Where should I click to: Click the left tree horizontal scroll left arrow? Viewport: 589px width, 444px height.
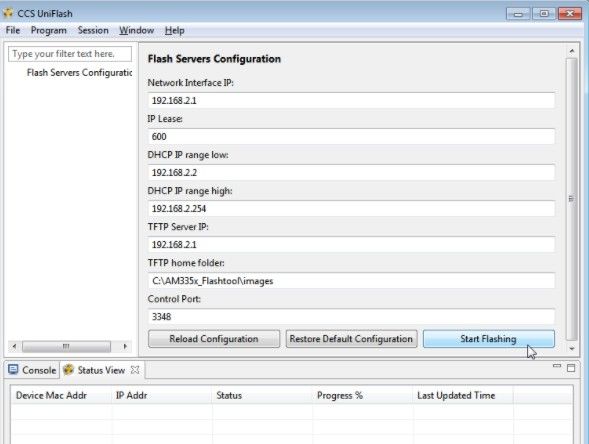14,346
